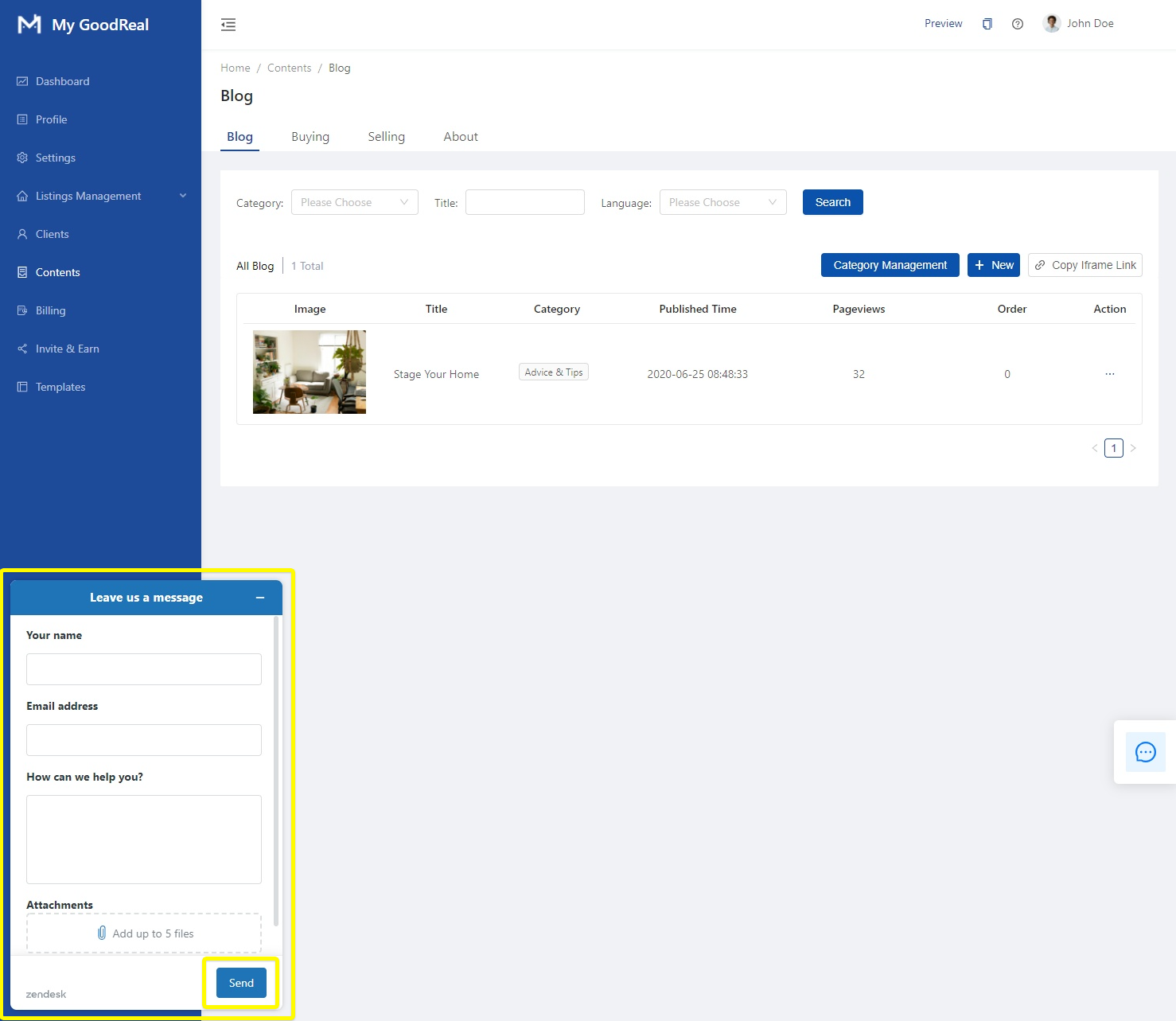Minimize the Leave us a message panel
This screenshot has height=1021, width=1176.
[260, 598]
